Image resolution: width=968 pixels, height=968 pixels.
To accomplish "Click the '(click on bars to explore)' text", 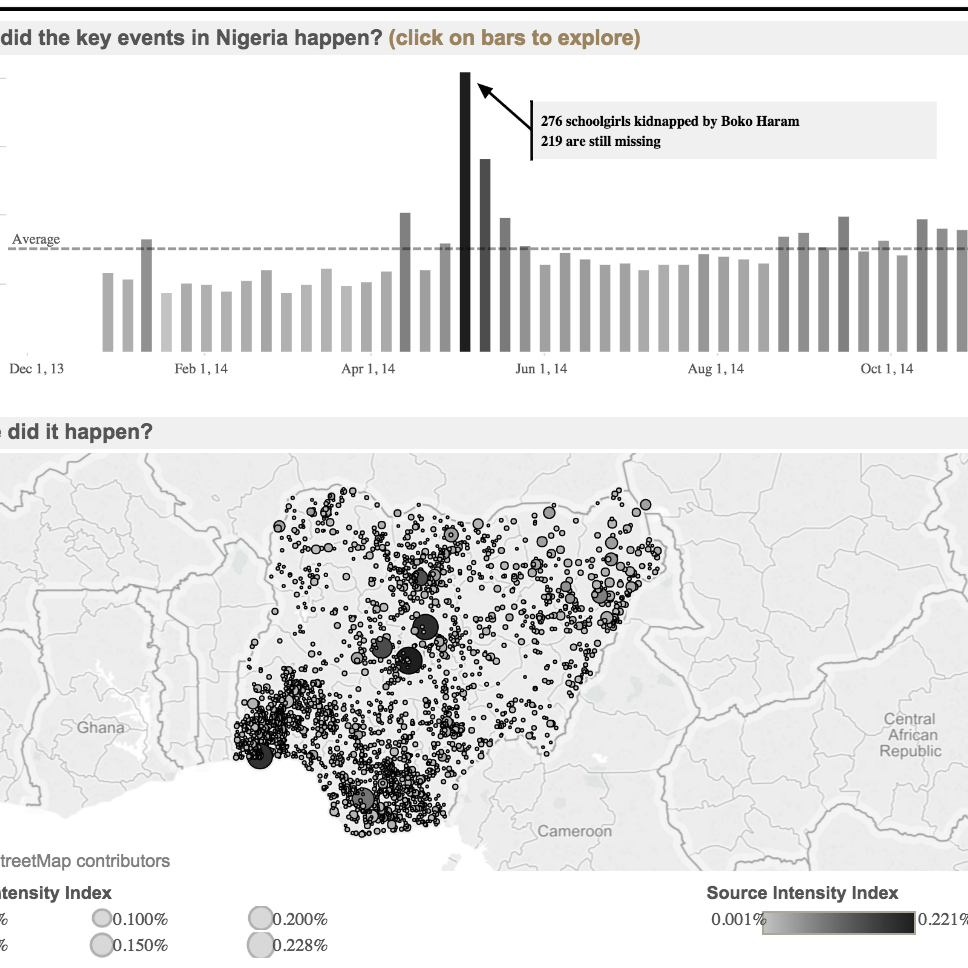I will 514,38.
